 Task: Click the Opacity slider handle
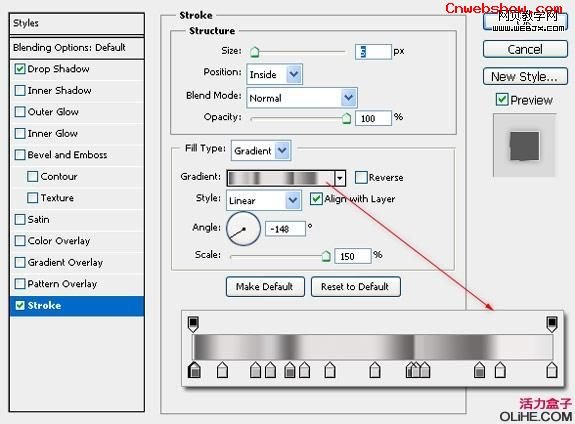point(346,118)
